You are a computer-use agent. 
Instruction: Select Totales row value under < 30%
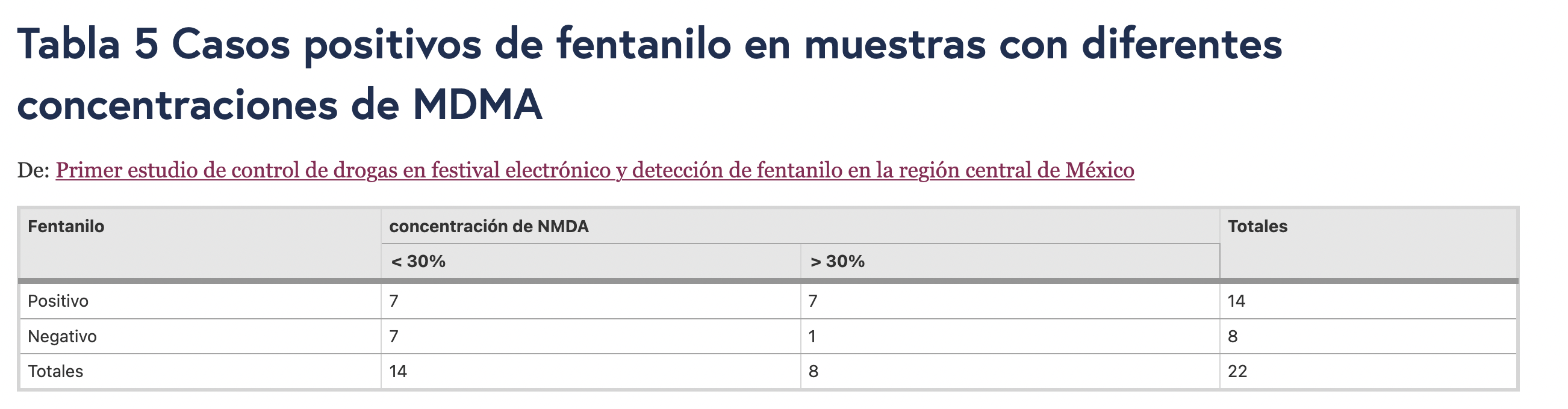(x=398, y=371)
